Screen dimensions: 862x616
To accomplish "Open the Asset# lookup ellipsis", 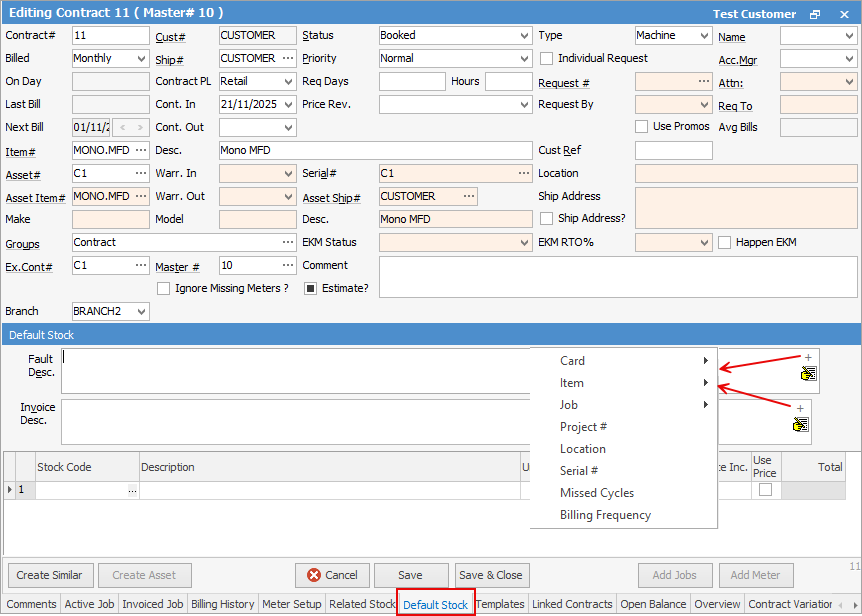I will (141, 173).
